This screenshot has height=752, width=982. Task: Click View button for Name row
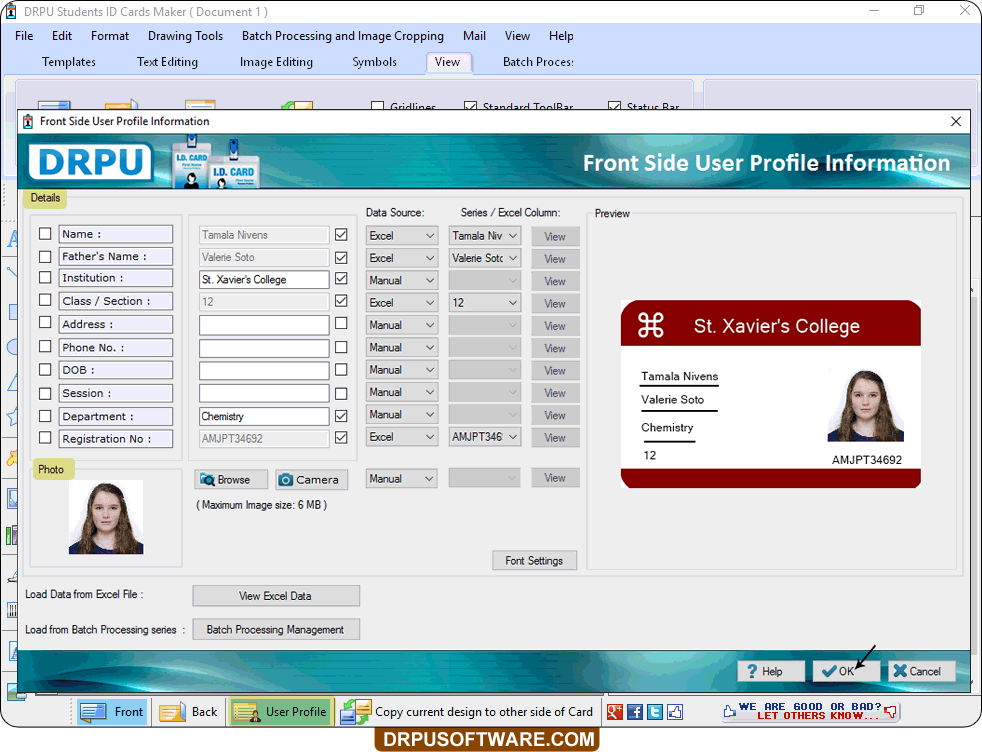pos(555,237)
